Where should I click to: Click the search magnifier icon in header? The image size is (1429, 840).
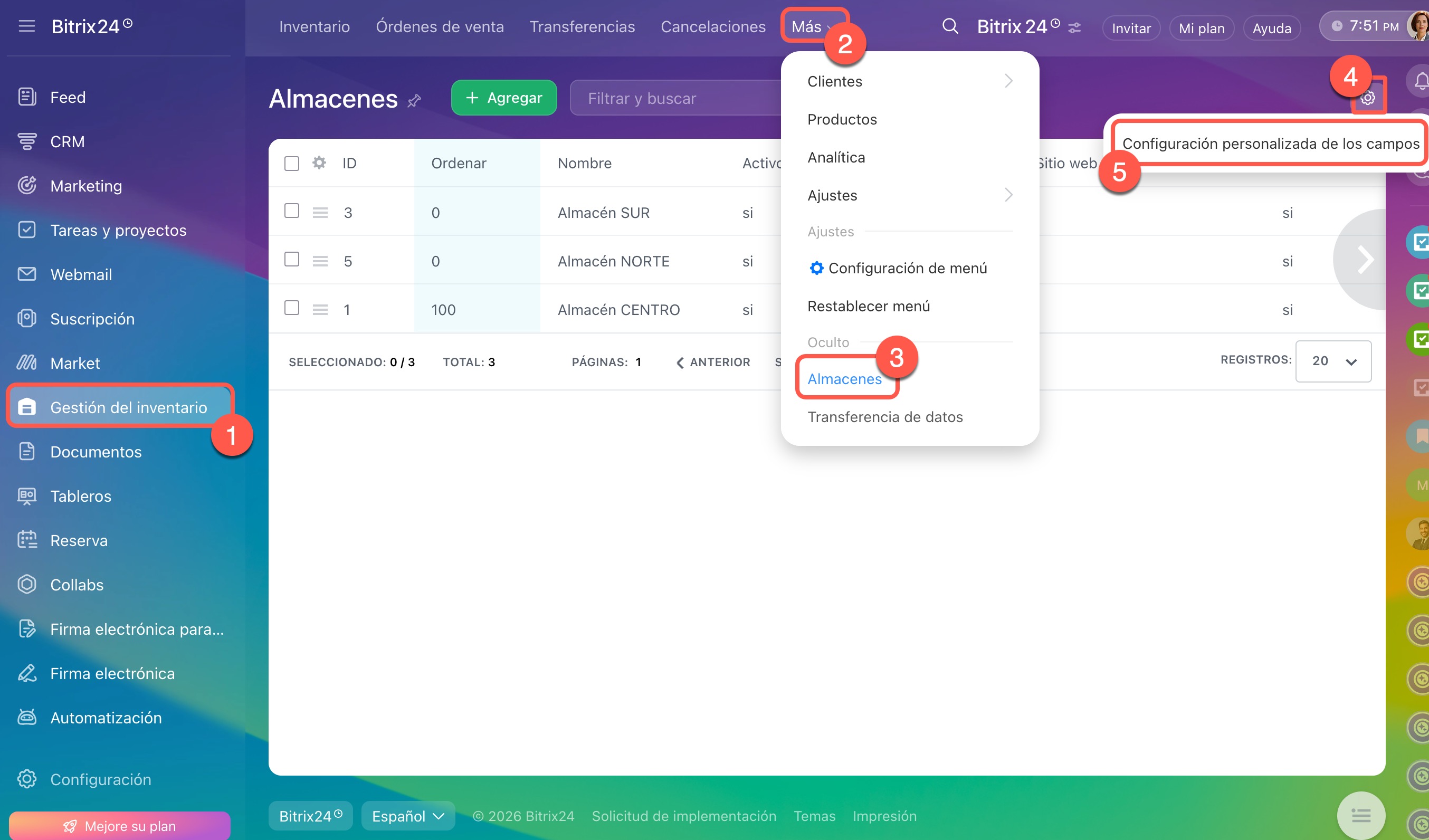950,27
